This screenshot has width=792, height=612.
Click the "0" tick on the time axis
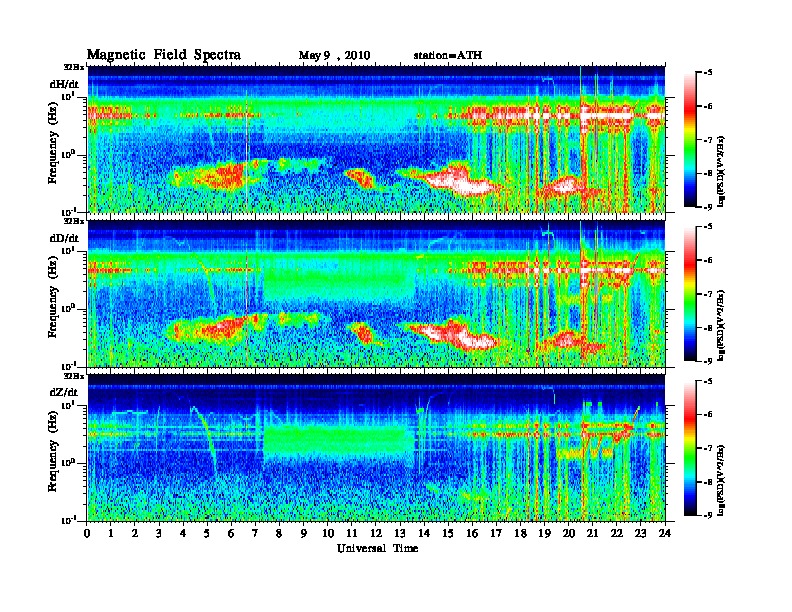click(87, 533)
